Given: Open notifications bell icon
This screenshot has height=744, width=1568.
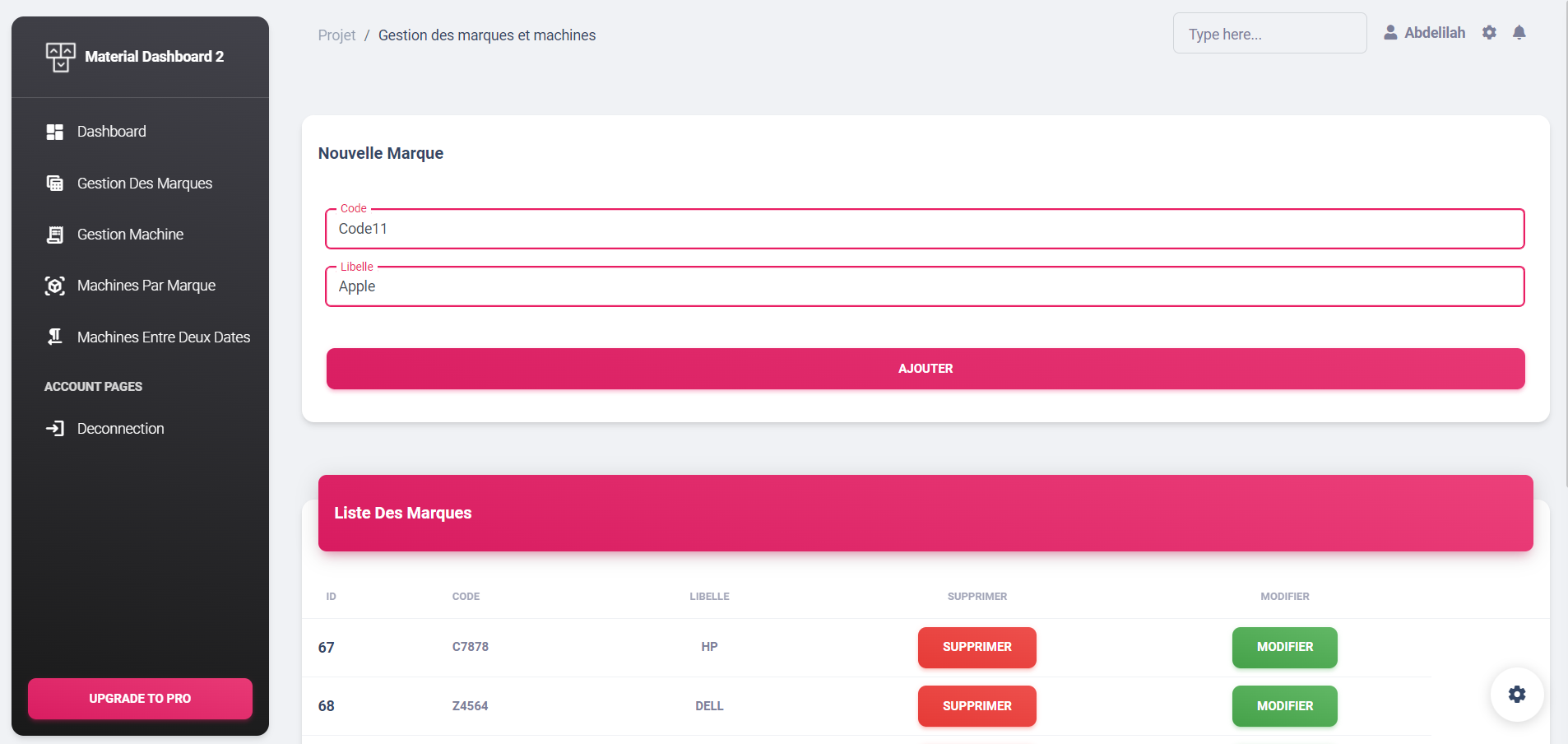Looking at the screenshot, I should [x=1519, y=33].
